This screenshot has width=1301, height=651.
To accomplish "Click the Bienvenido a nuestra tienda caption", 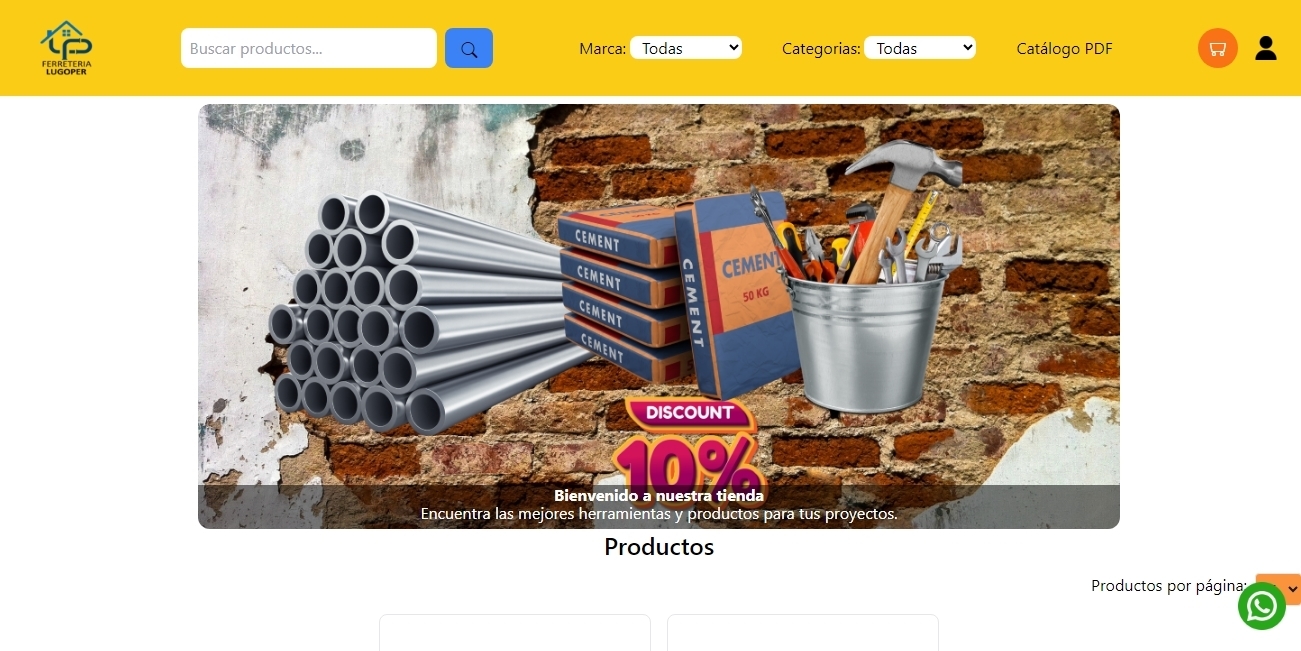I will pyautogui.click(x=659, y=495).
